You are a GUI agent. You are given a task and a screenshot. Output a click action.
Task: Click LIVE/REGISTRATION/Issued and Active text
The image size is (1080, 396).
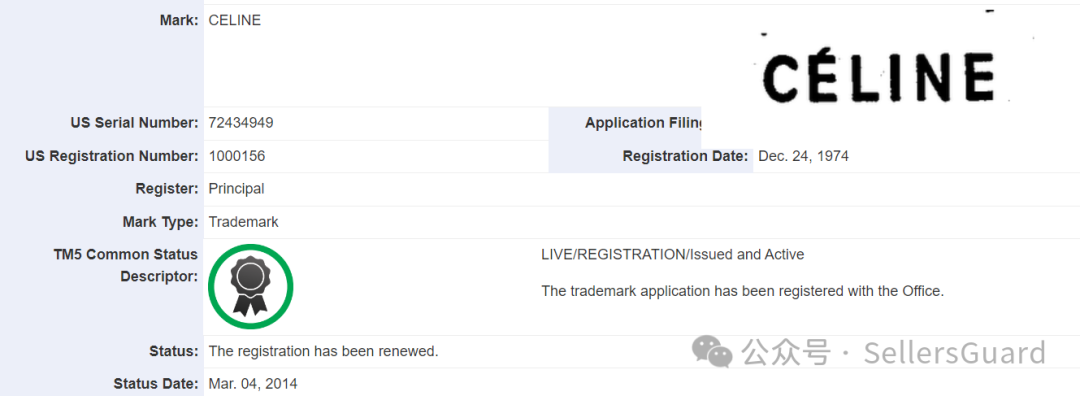click(673, 255)
